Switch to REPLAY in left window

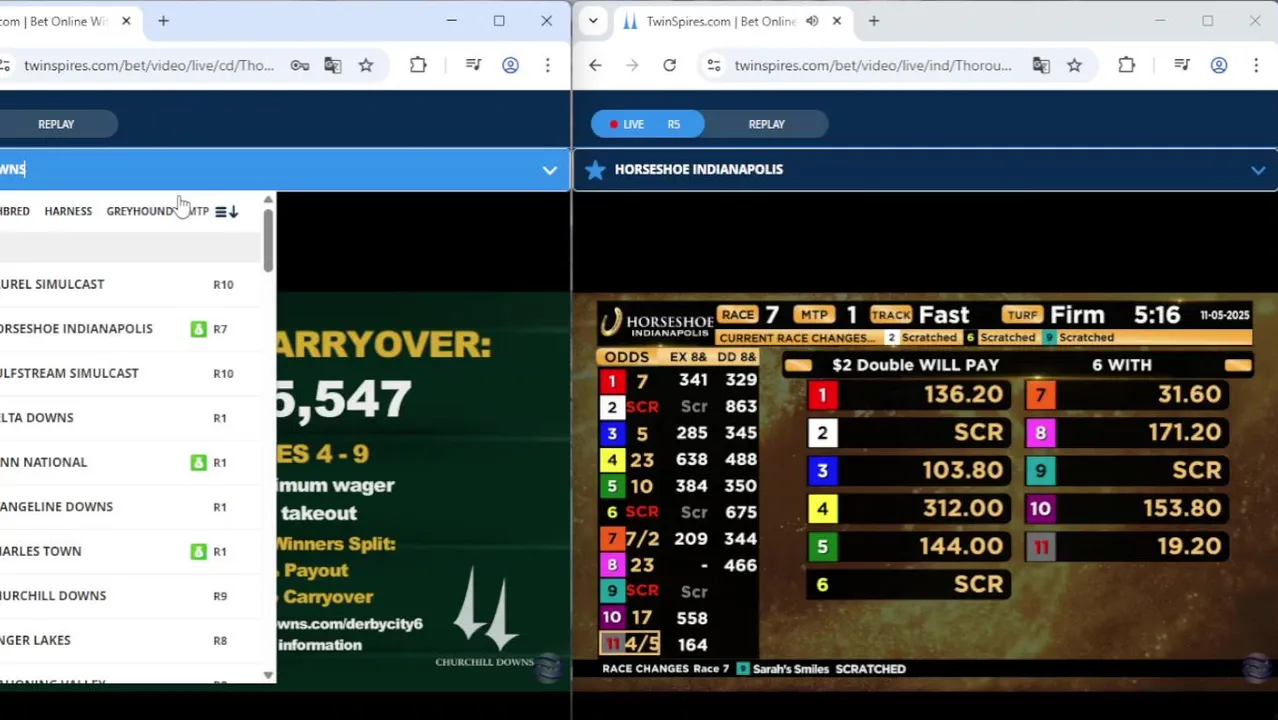pyautogui.click(x=56, y=124)
